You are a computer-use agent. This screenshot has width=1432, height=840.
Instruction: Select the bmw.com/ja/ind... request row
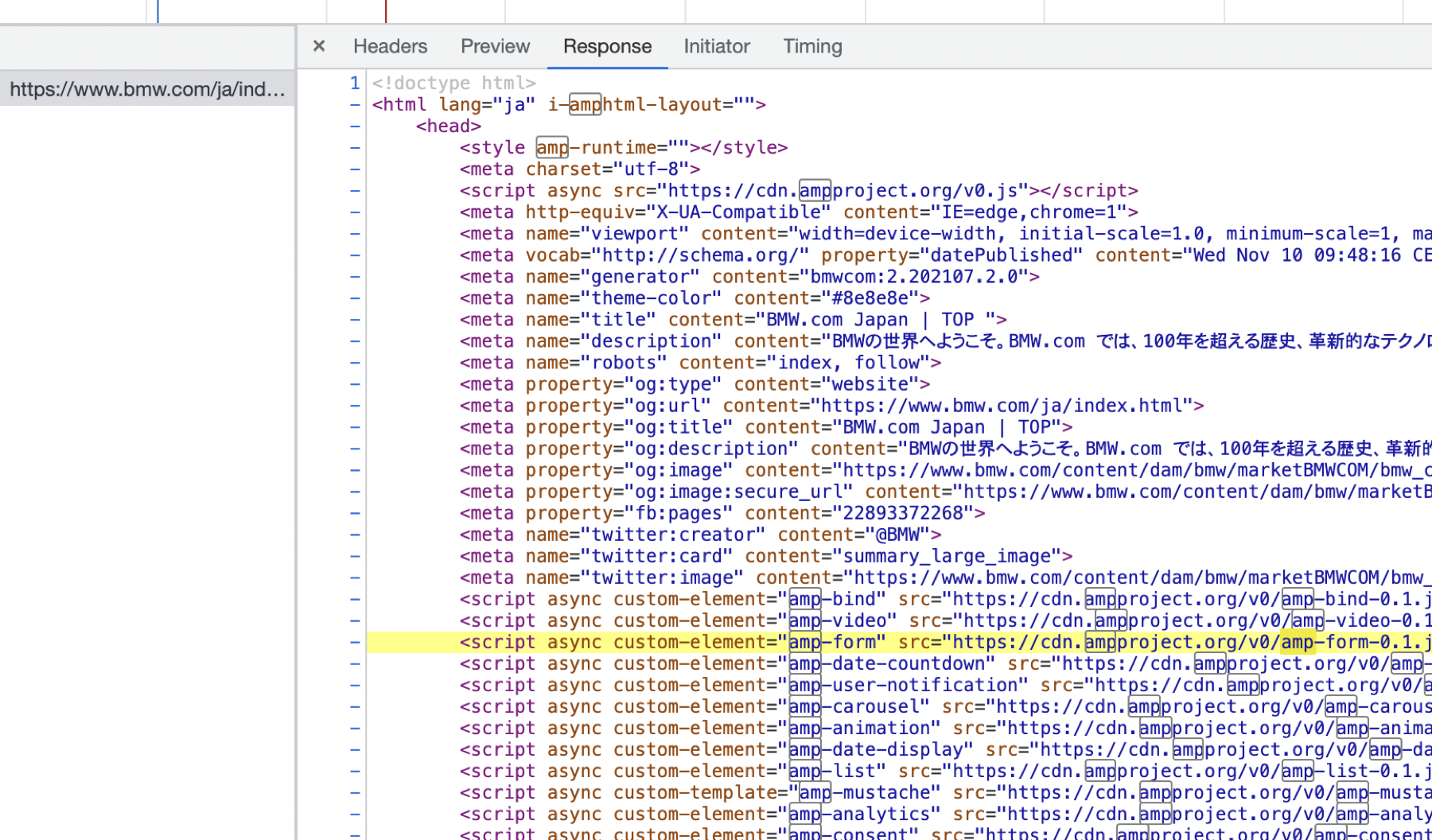click(x=147, y=89)
